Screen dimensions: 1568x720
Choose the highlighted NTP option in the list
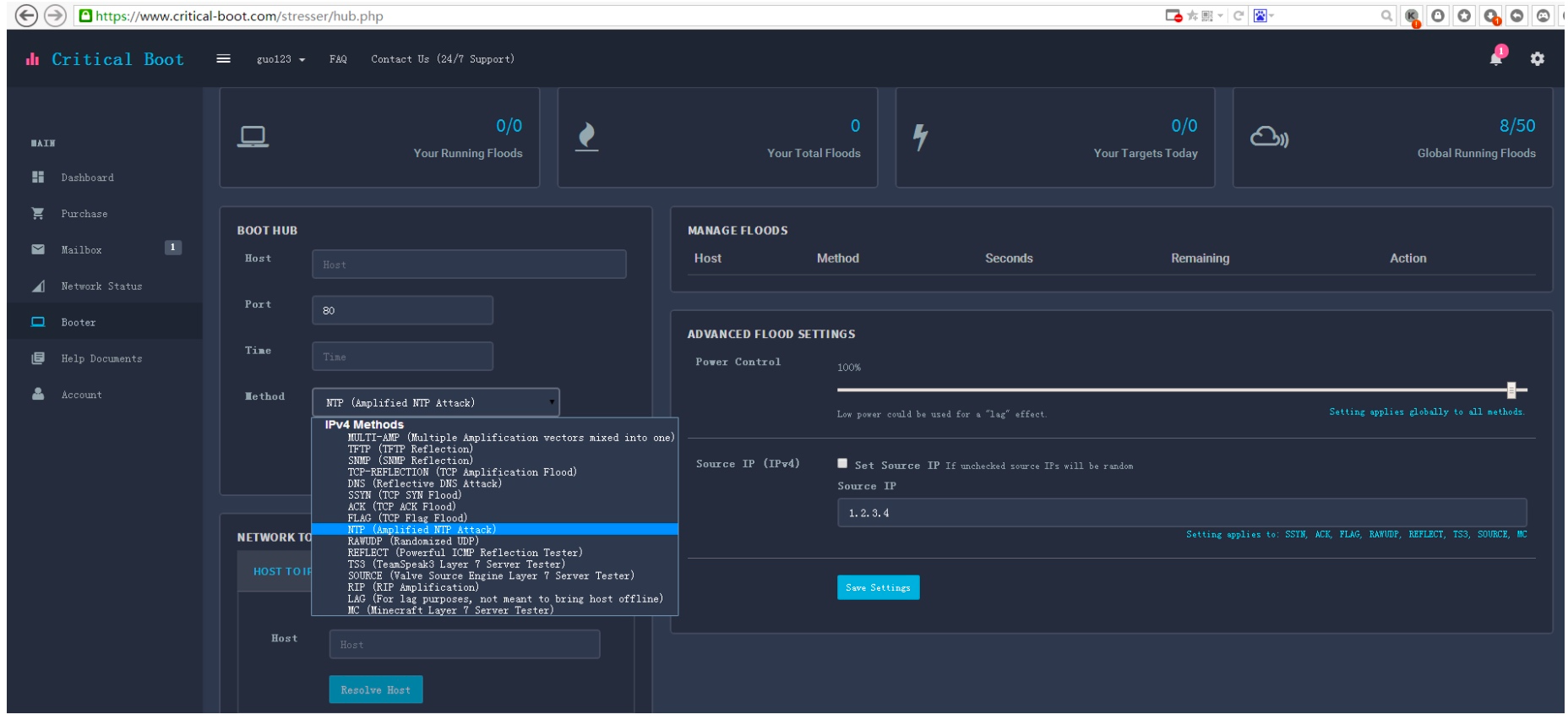(495, 530)
